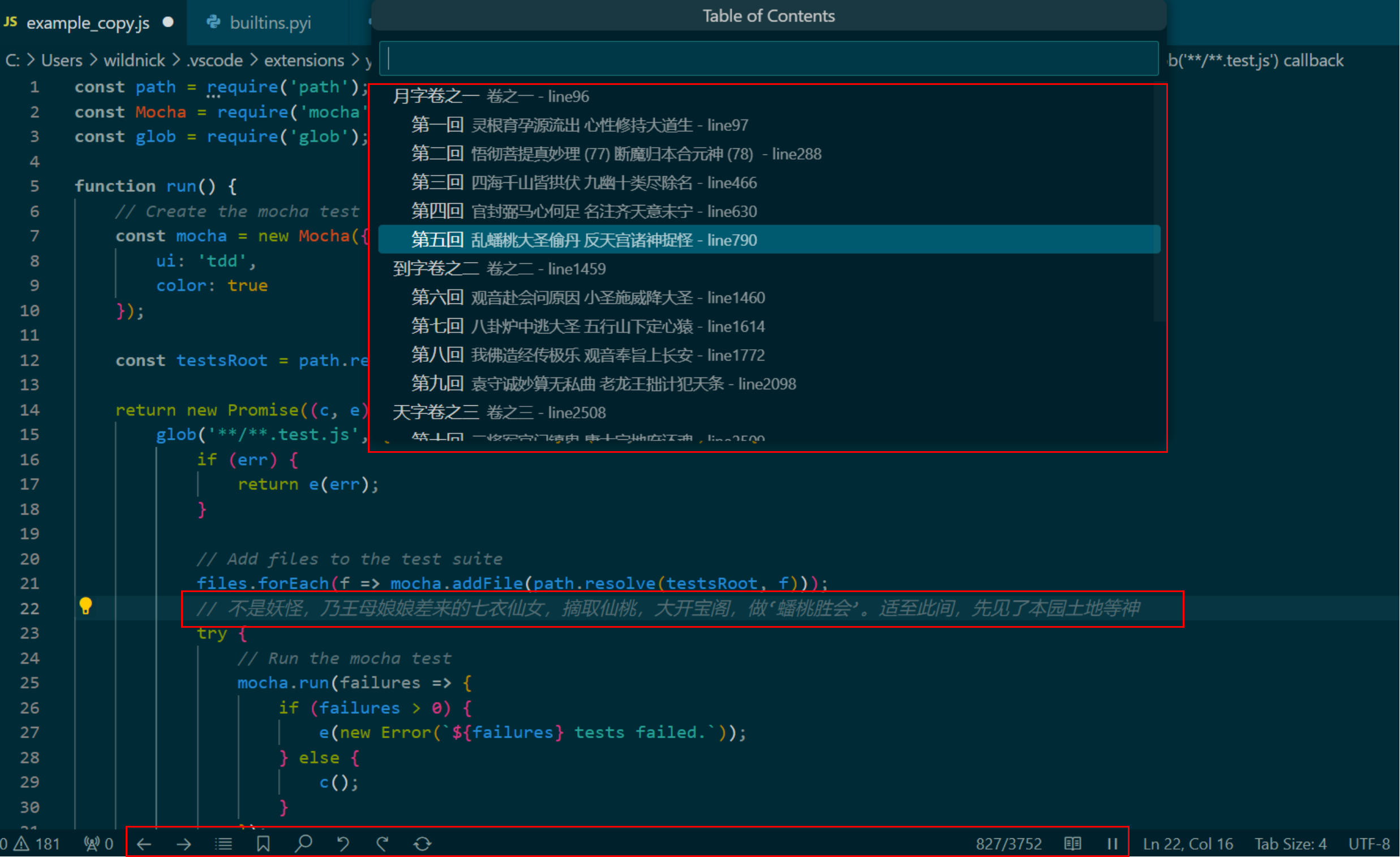This screenshot has width=1400, height=857.
Task: Open table of contents list icon
Action: (x=224, y=844)
